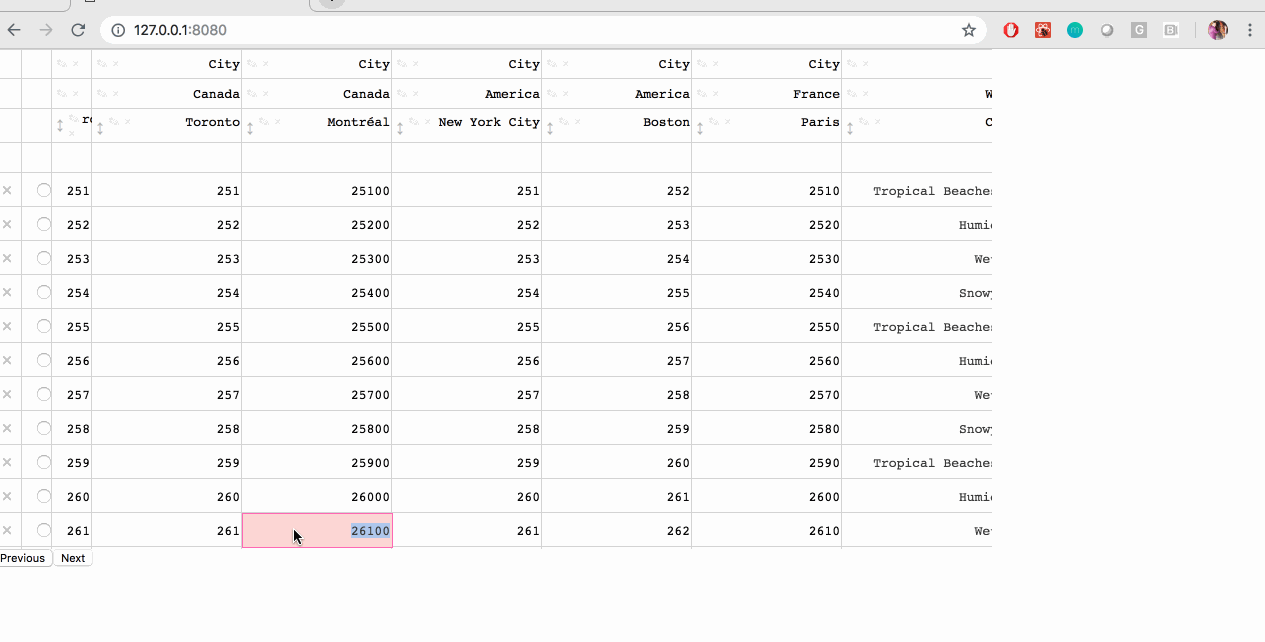Sort the Montréal column
1265x642 pixels.
(250, 127)
